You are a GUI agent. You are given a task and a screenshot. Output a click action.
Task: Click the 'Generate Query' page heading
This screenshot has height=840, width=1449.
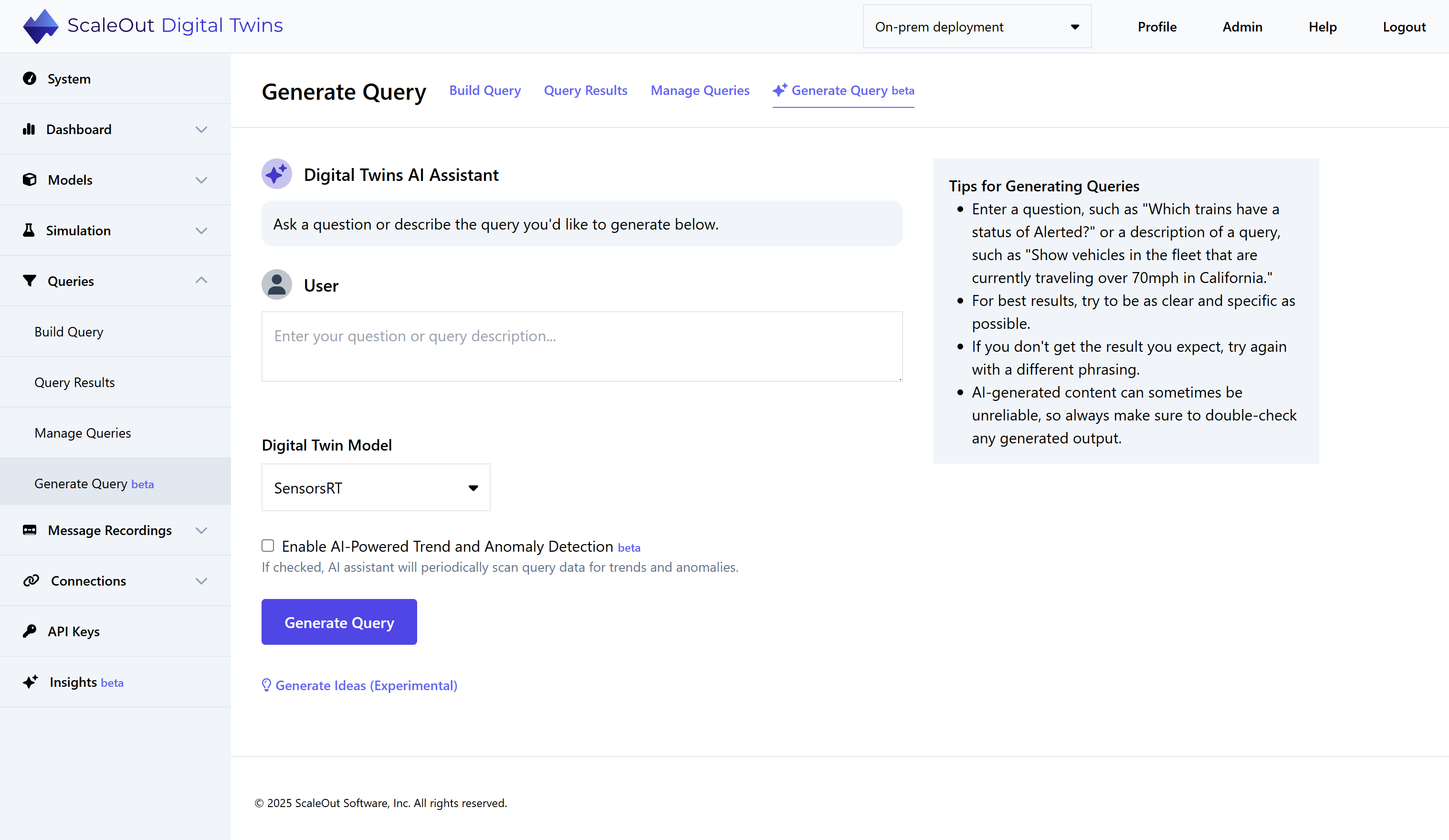(x=344, y=92)
